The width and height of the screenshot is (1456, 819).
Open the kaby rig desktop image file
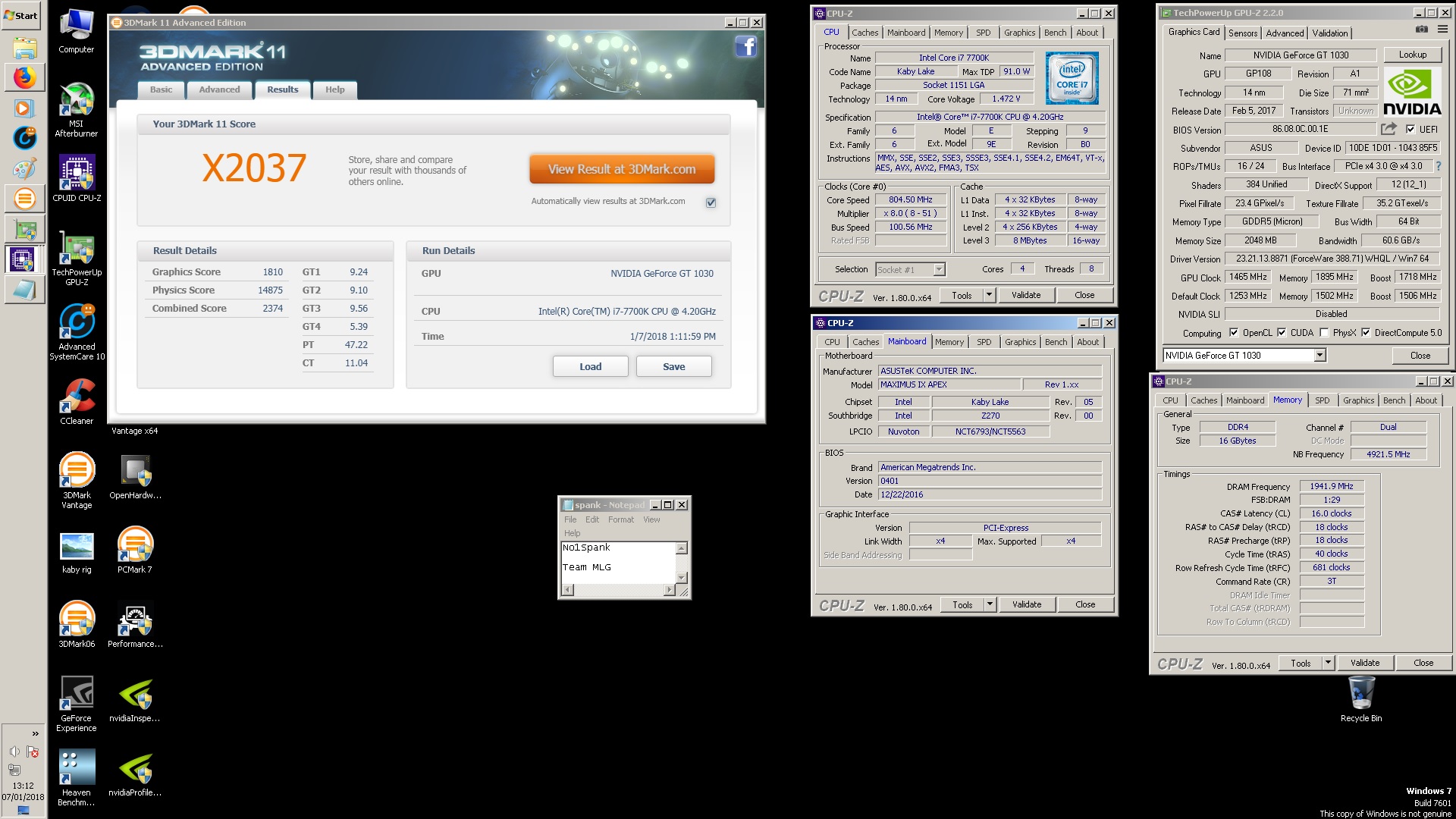77,552
